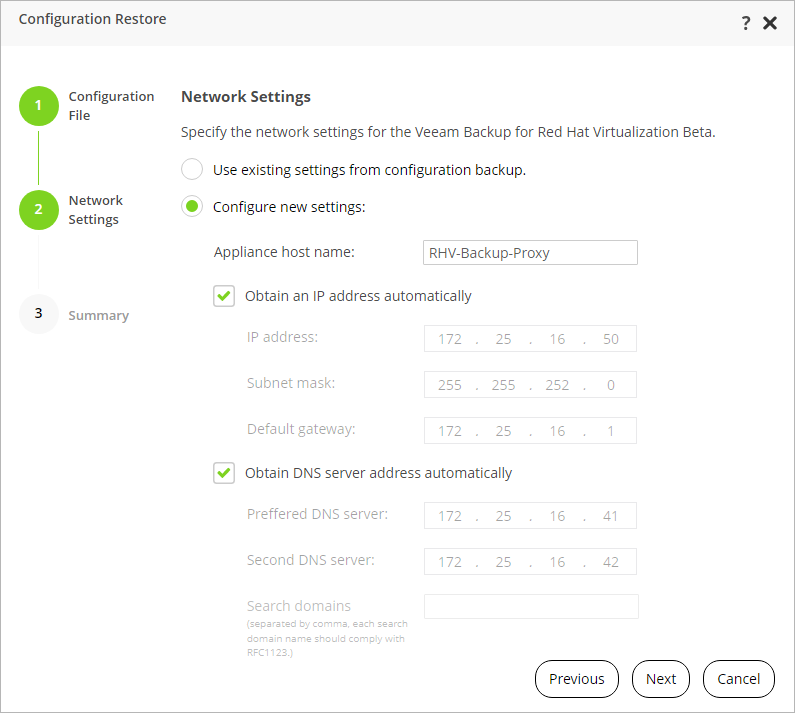Click the Default gateway field

(530, 431)
